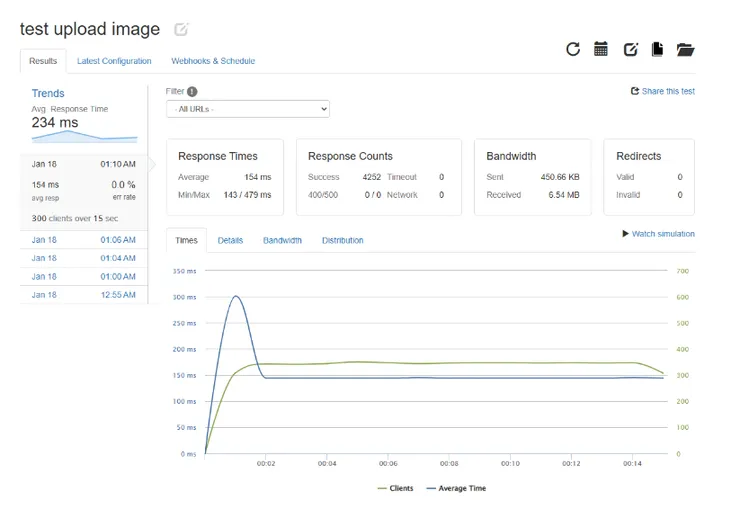Switch to the Latest Configuration tab

114,61
